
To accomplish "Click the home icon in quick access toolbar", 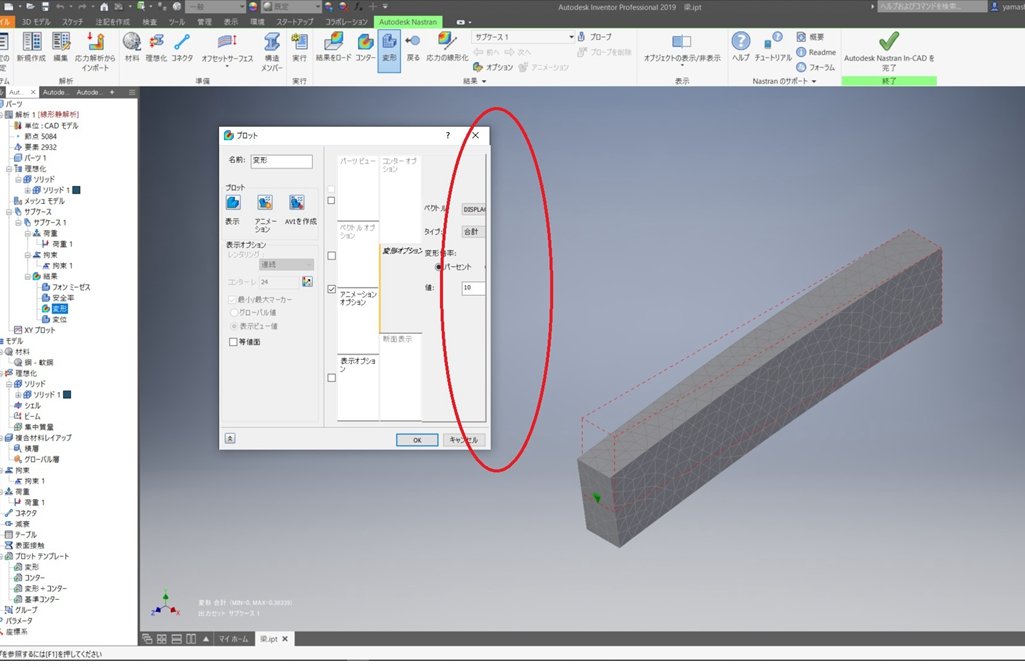I will [x=105, y=7].
